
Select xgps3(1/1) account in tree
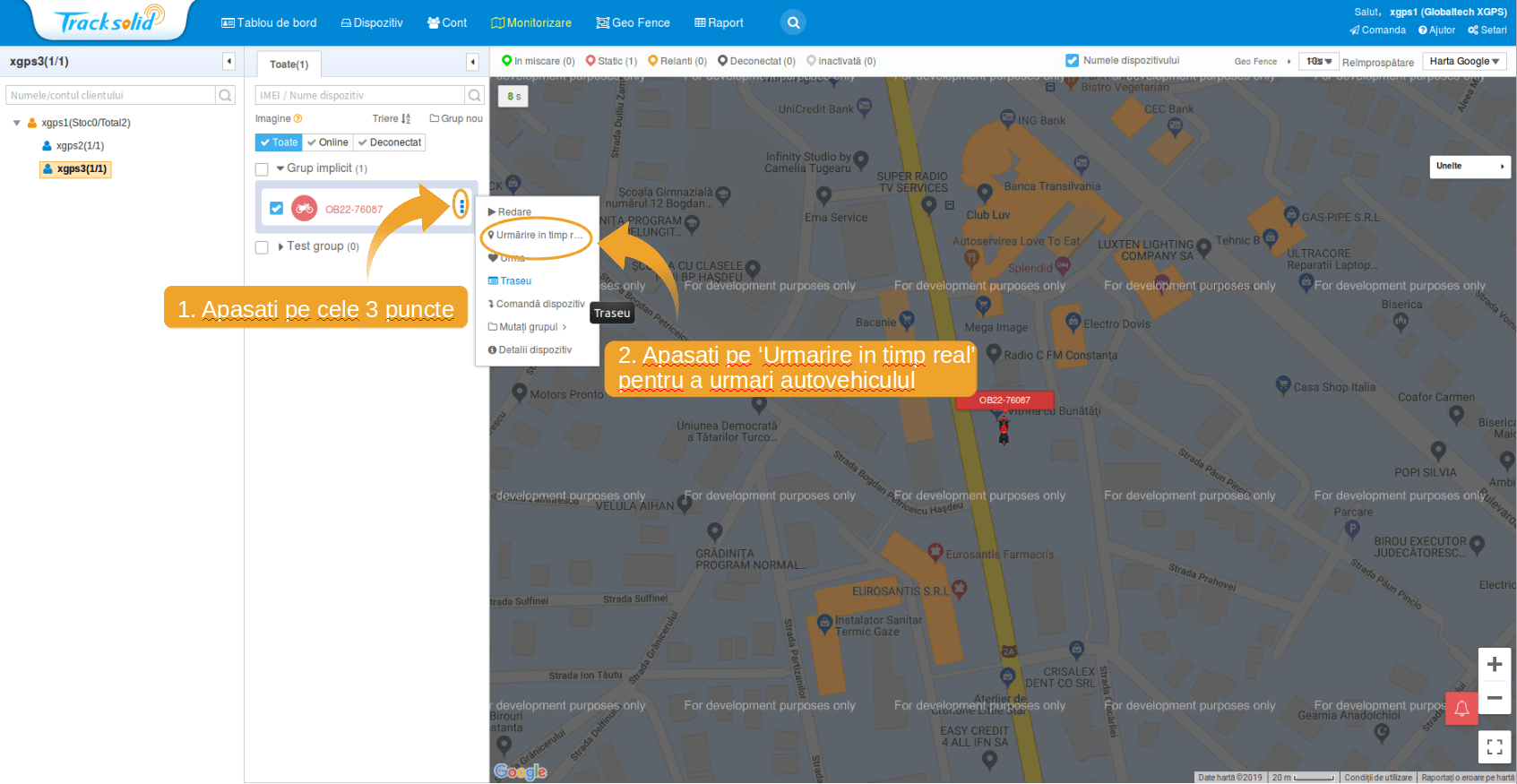point(75,168)
